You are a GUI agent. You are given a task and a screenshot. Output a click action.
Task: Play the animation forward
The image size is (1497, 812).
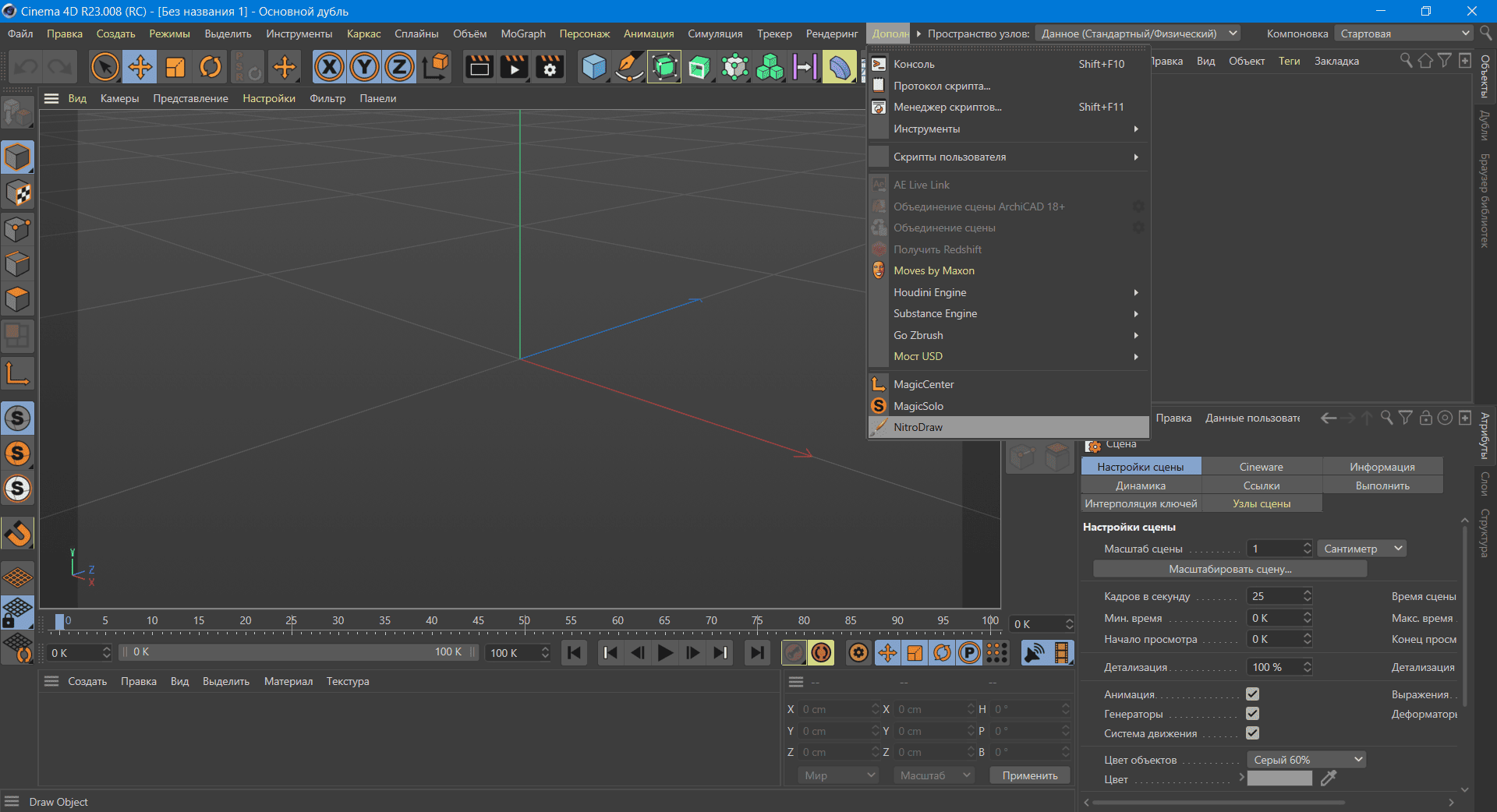coord(665,653)
